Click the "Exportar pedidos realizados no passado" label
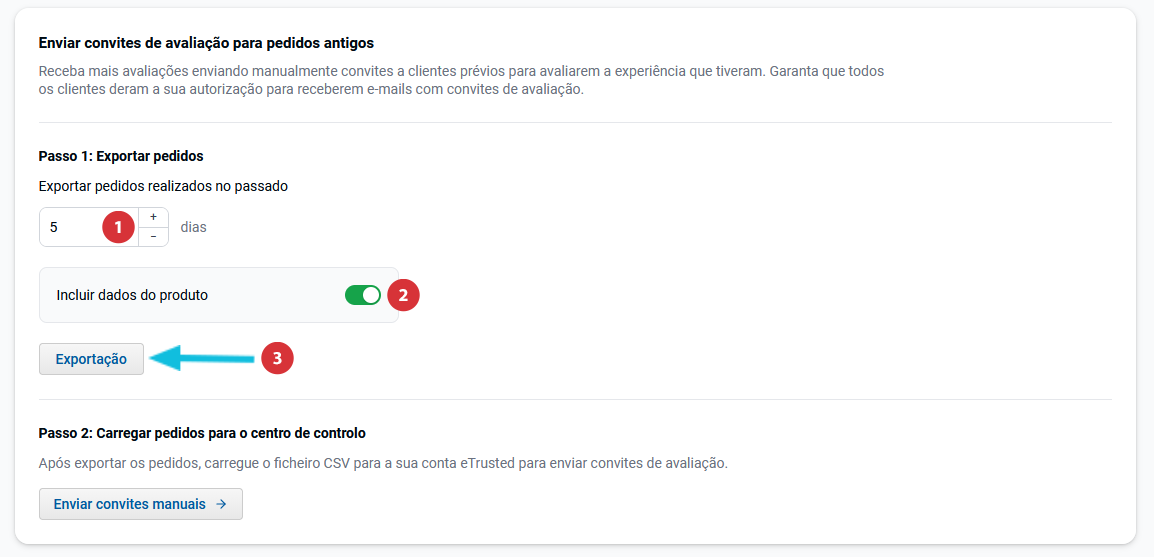Viewport: 1154px width, 557px height. point(163,186)
